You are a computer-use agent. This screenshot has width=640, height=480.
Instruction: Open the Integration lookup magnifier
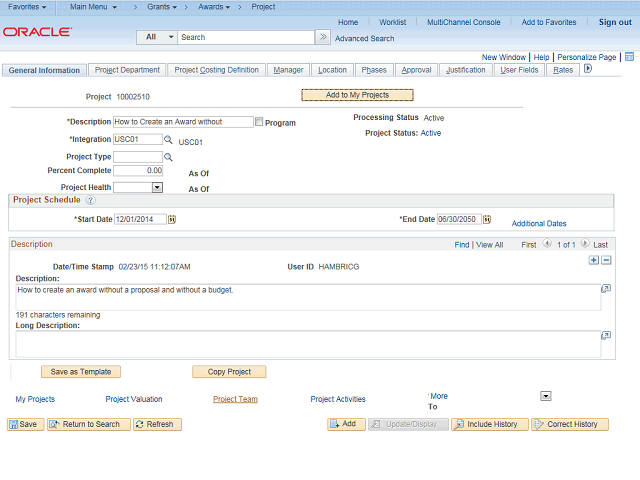[168, 140]
